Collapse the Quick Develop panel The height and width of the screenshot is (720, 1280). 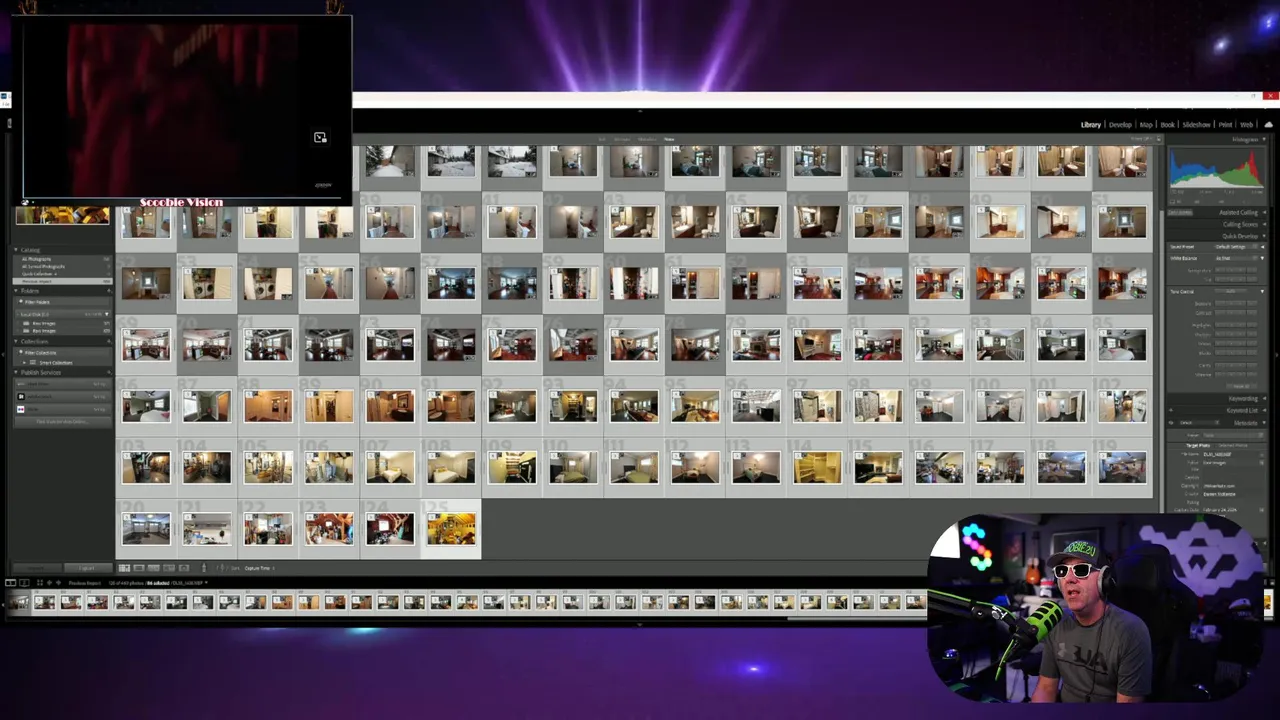point(1264,236)
